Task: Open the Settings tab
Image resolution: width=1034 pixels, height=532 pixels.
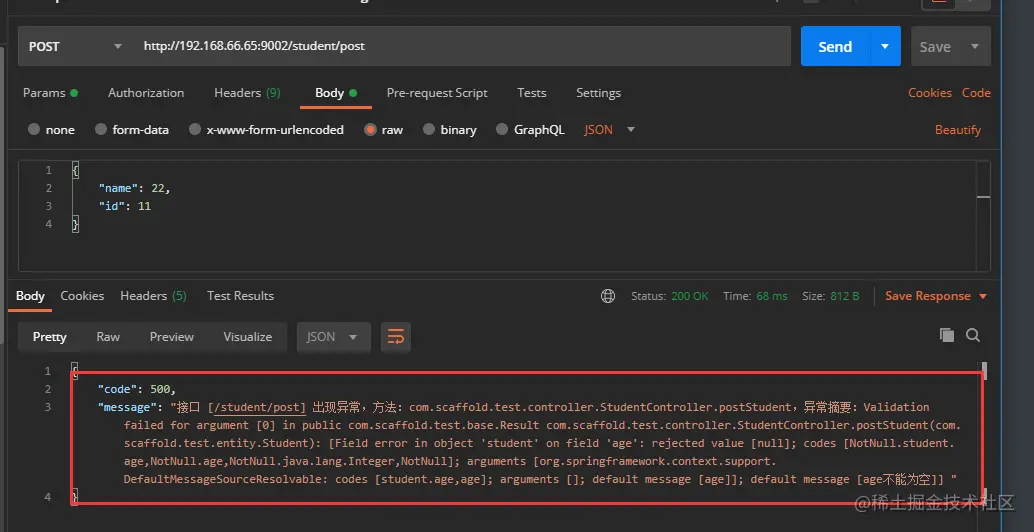Action: 598,93
